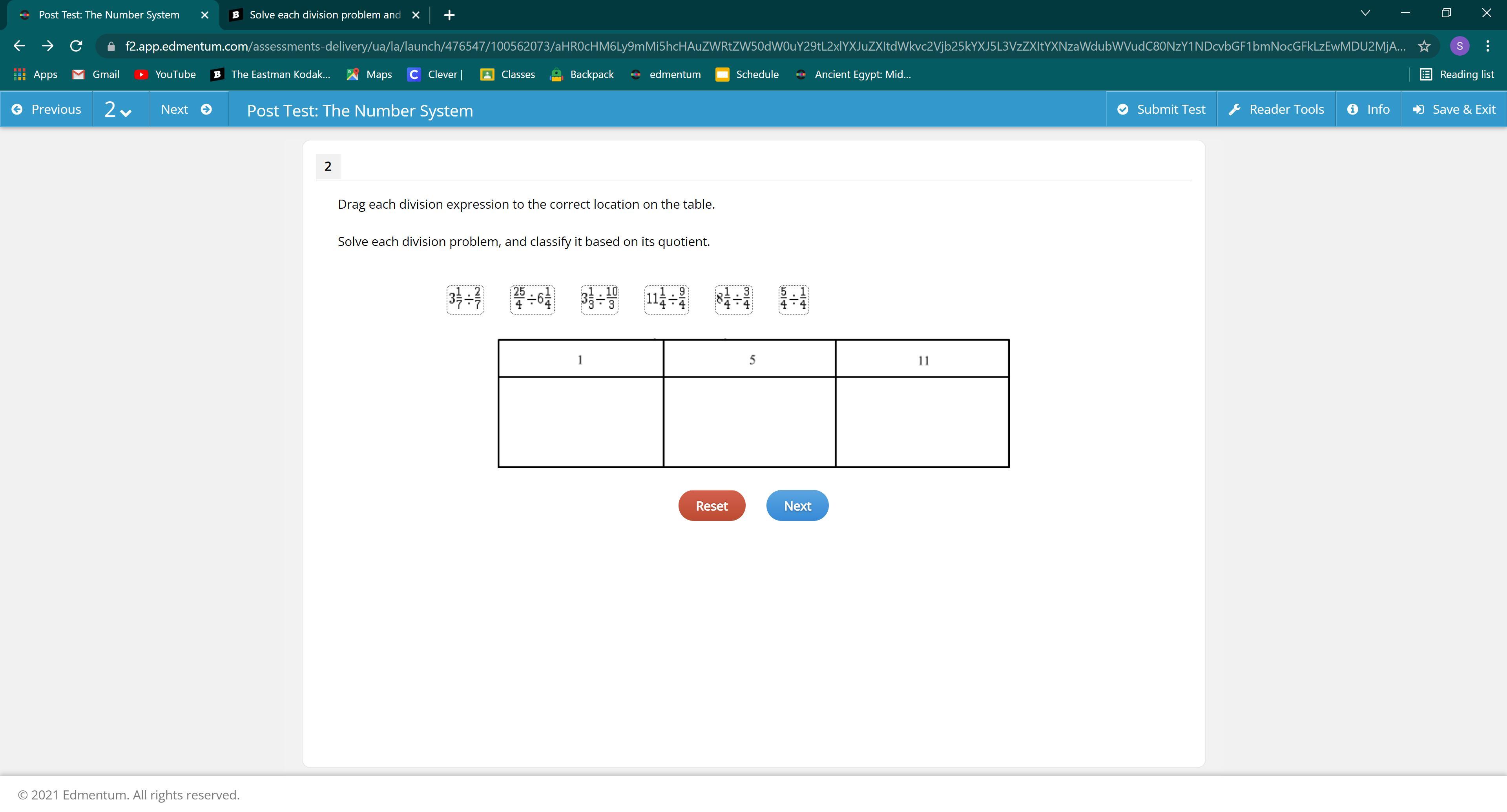
Task: Click the browser back arrow
Action: [x=19, y=46]
